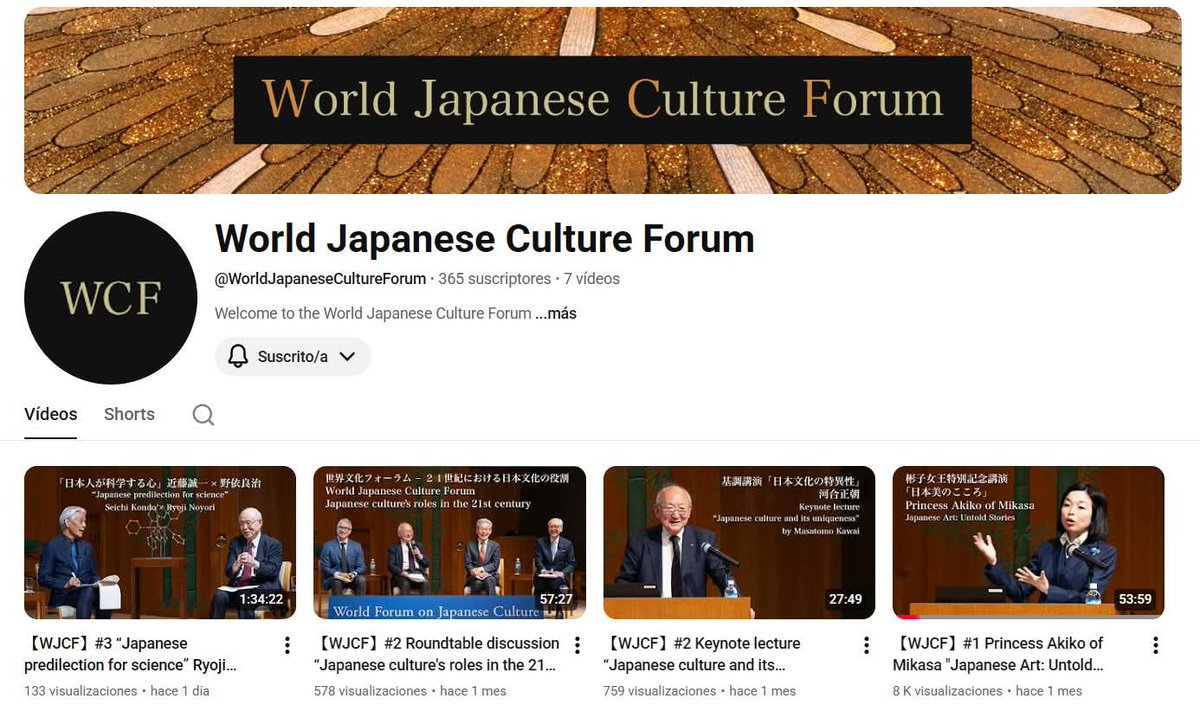Play the 53:59 Princess Akiko of Mikasa thumbnail
This screenshot has width=1200, height=705.
1029,542
